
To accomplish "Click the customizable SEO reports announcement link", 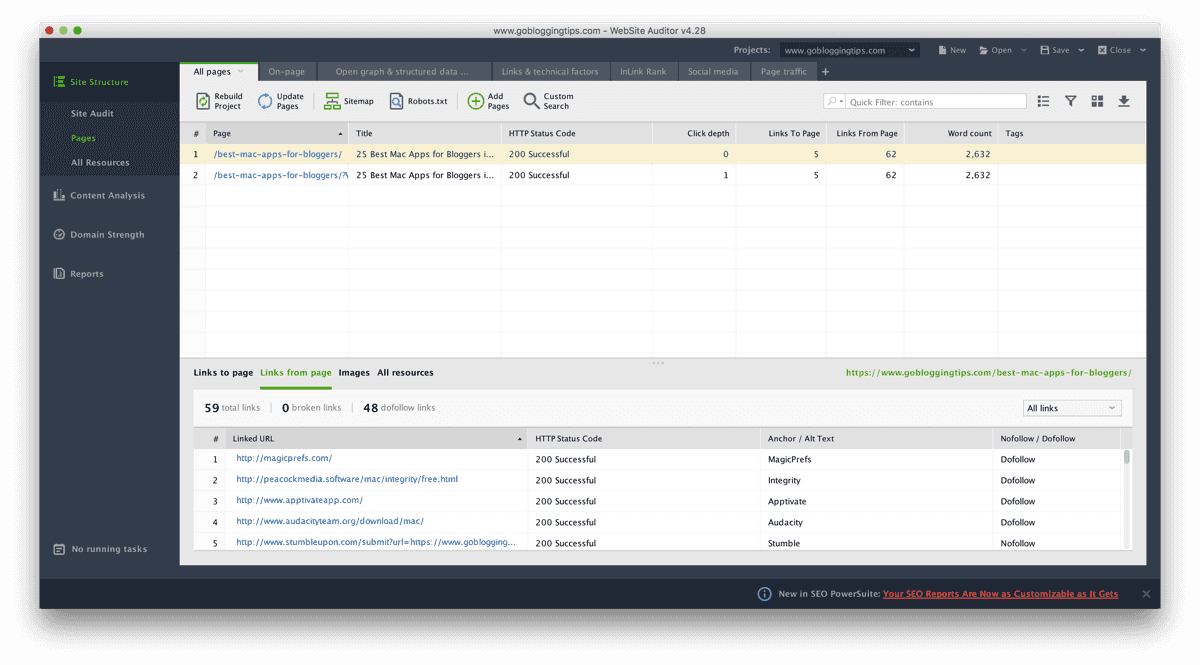I will [x=1000, y=593].
